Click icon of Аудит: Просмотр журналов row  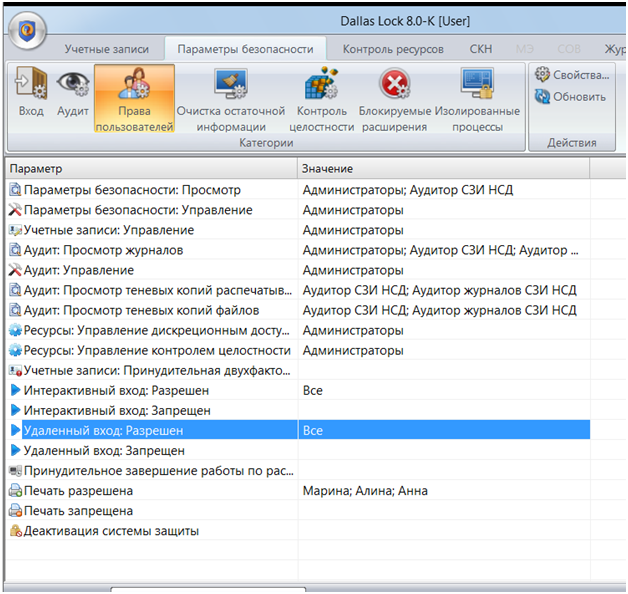tap(15, 250)
